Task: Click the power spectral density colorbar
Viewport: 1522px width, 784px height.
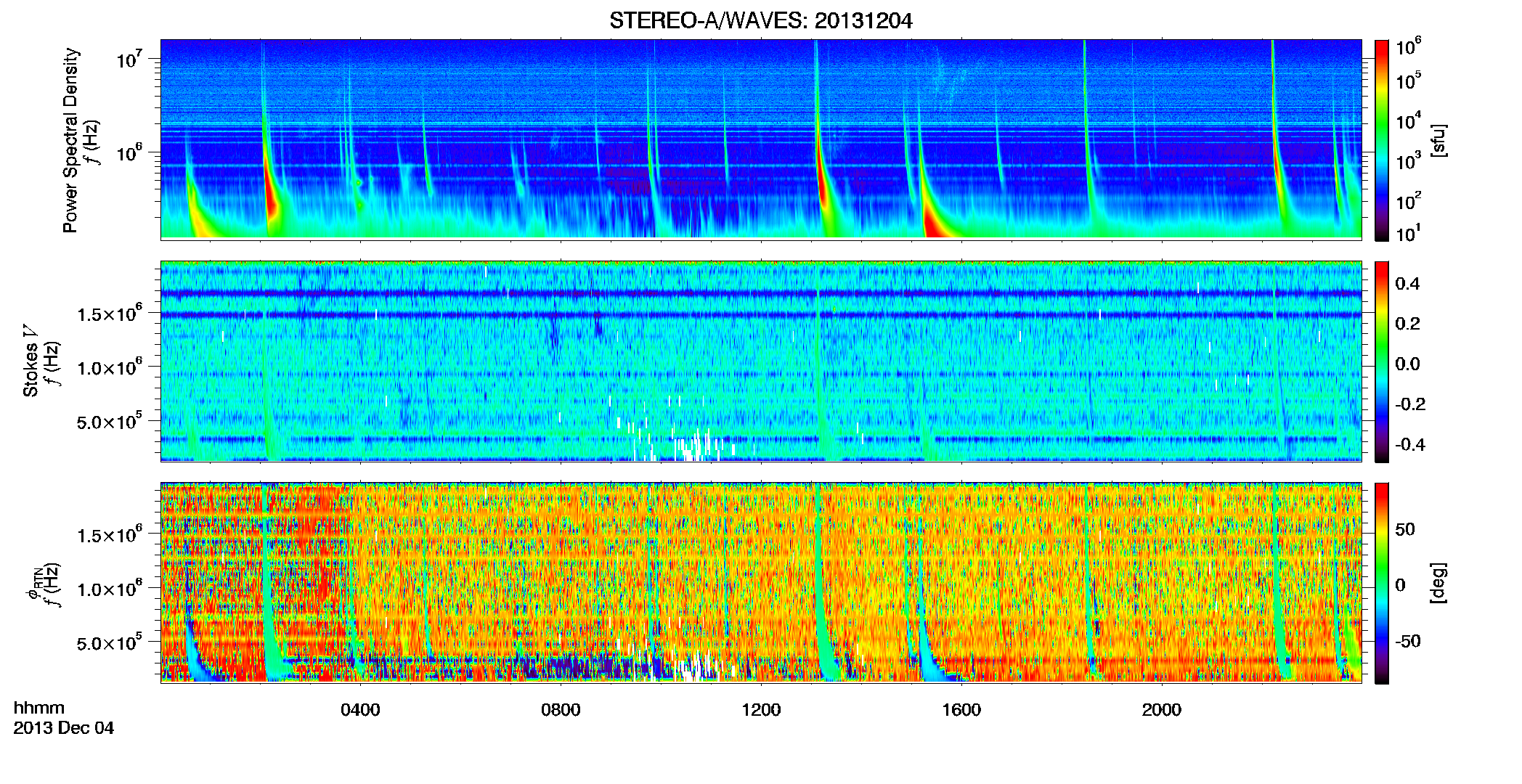Action: point(1382,140)
